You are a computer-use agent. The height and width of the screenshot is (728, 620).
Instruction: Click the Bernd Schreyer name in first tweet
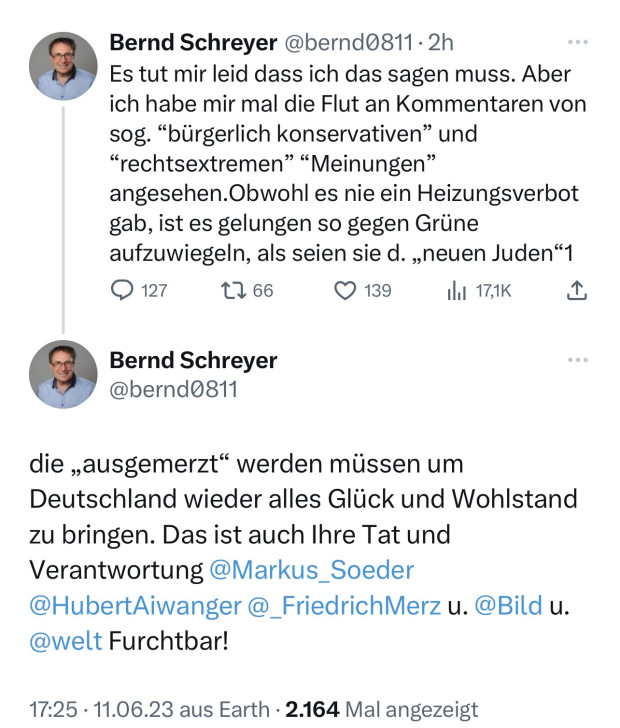tap(193, 42)
